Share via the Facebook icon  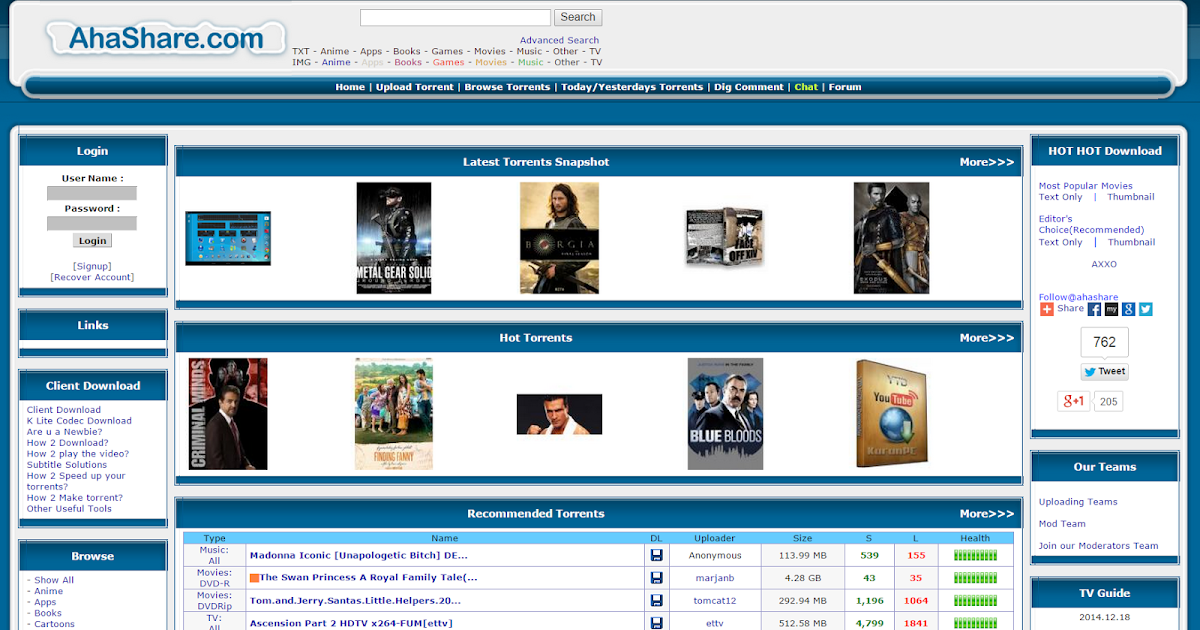[1094, 309]
